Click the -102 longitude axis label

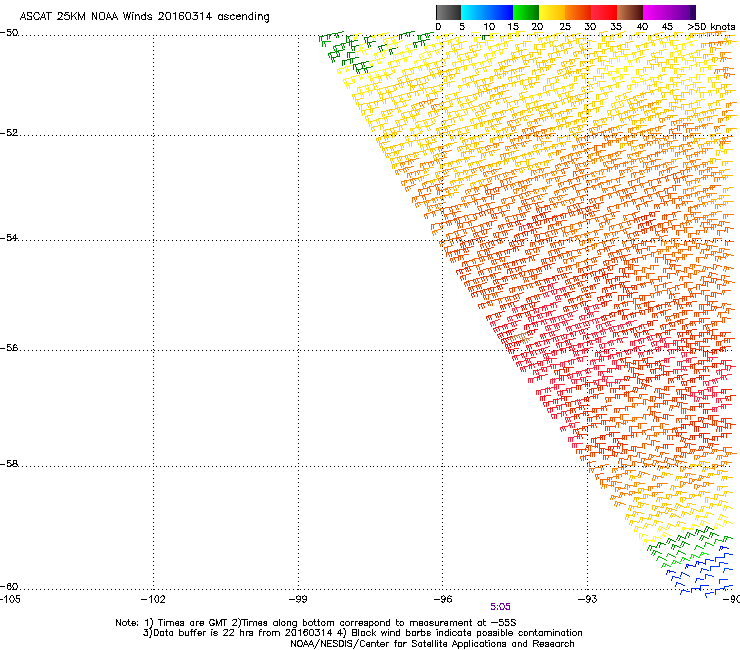(x=153, y=599)
